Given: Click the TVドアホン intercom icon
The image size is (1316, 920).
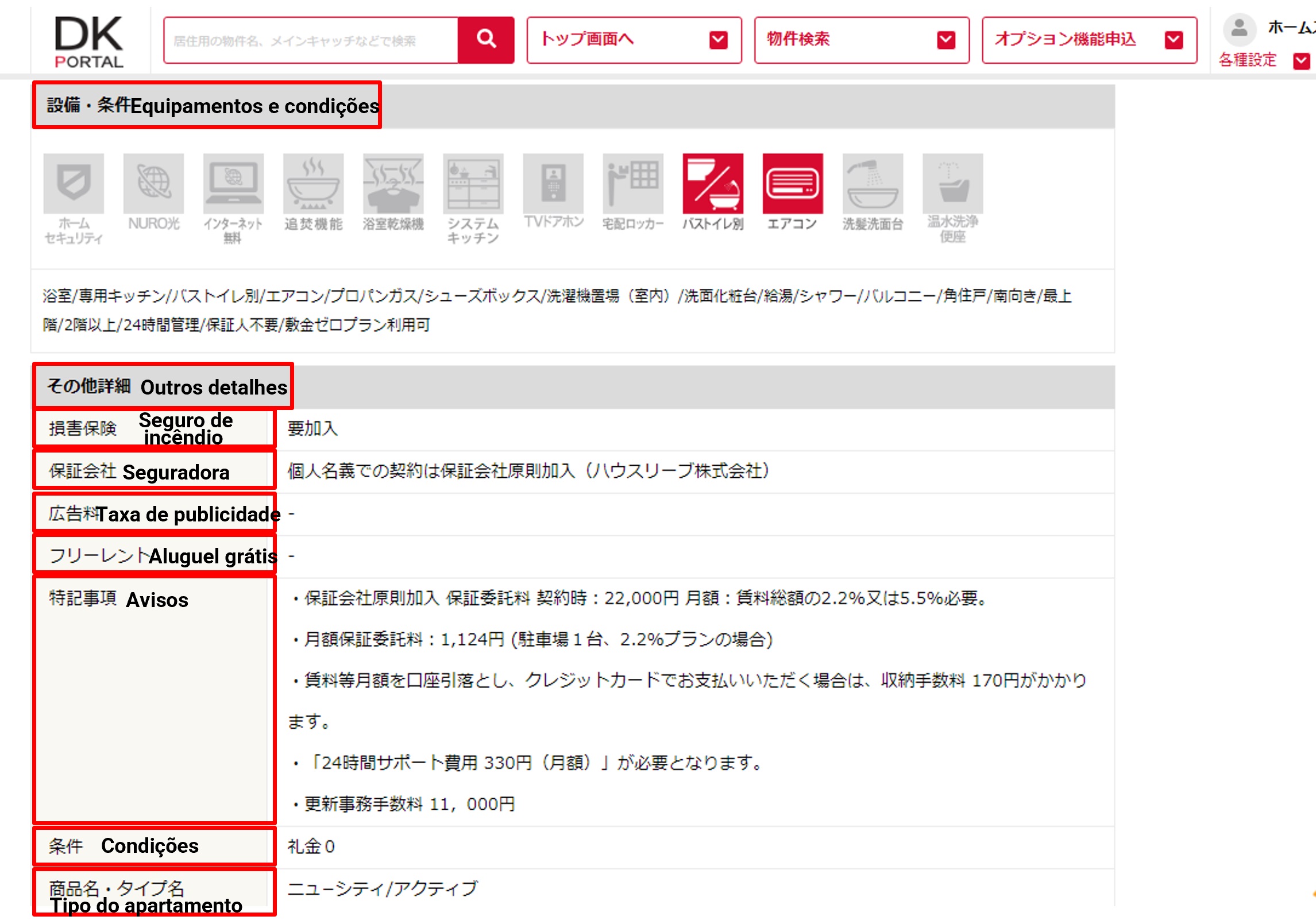Looking at the screenshot, I should click(553, 183).
